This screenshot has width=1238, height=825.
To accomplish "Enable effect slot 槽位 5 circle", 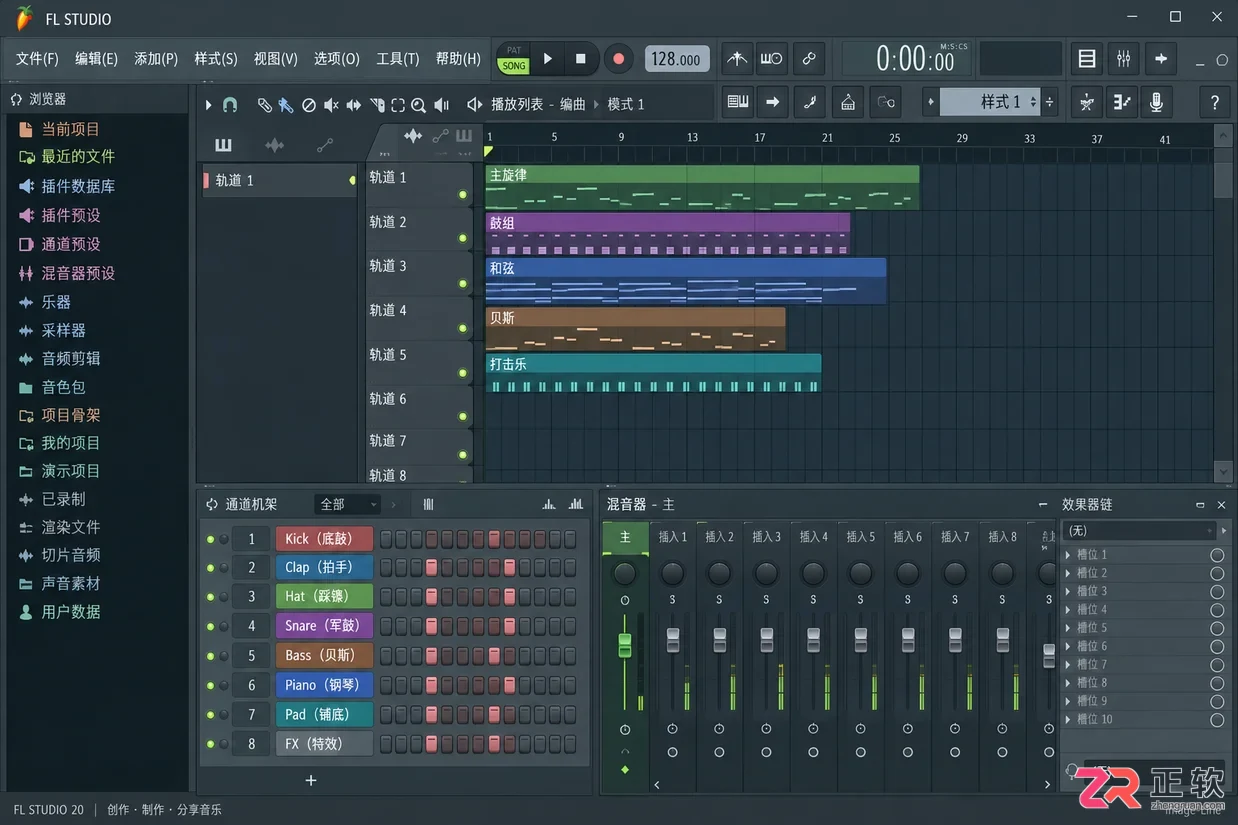I will (x=1217, y=628).
